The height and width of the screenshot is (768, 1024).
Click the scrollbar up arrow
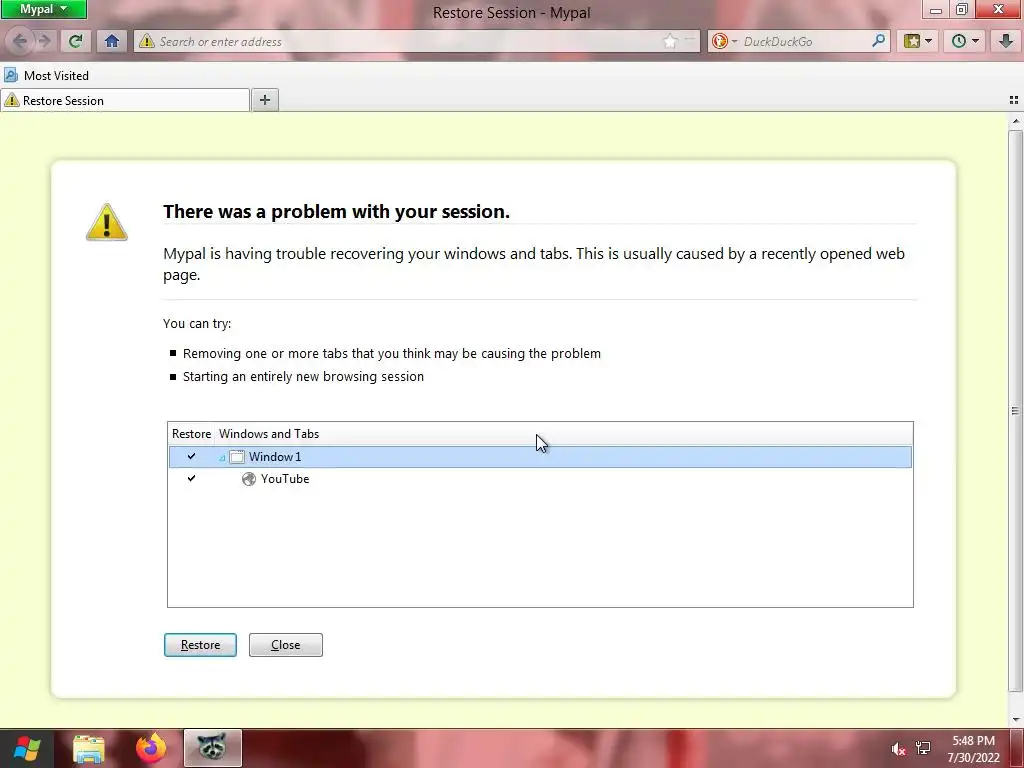(x=1016, y=121)
